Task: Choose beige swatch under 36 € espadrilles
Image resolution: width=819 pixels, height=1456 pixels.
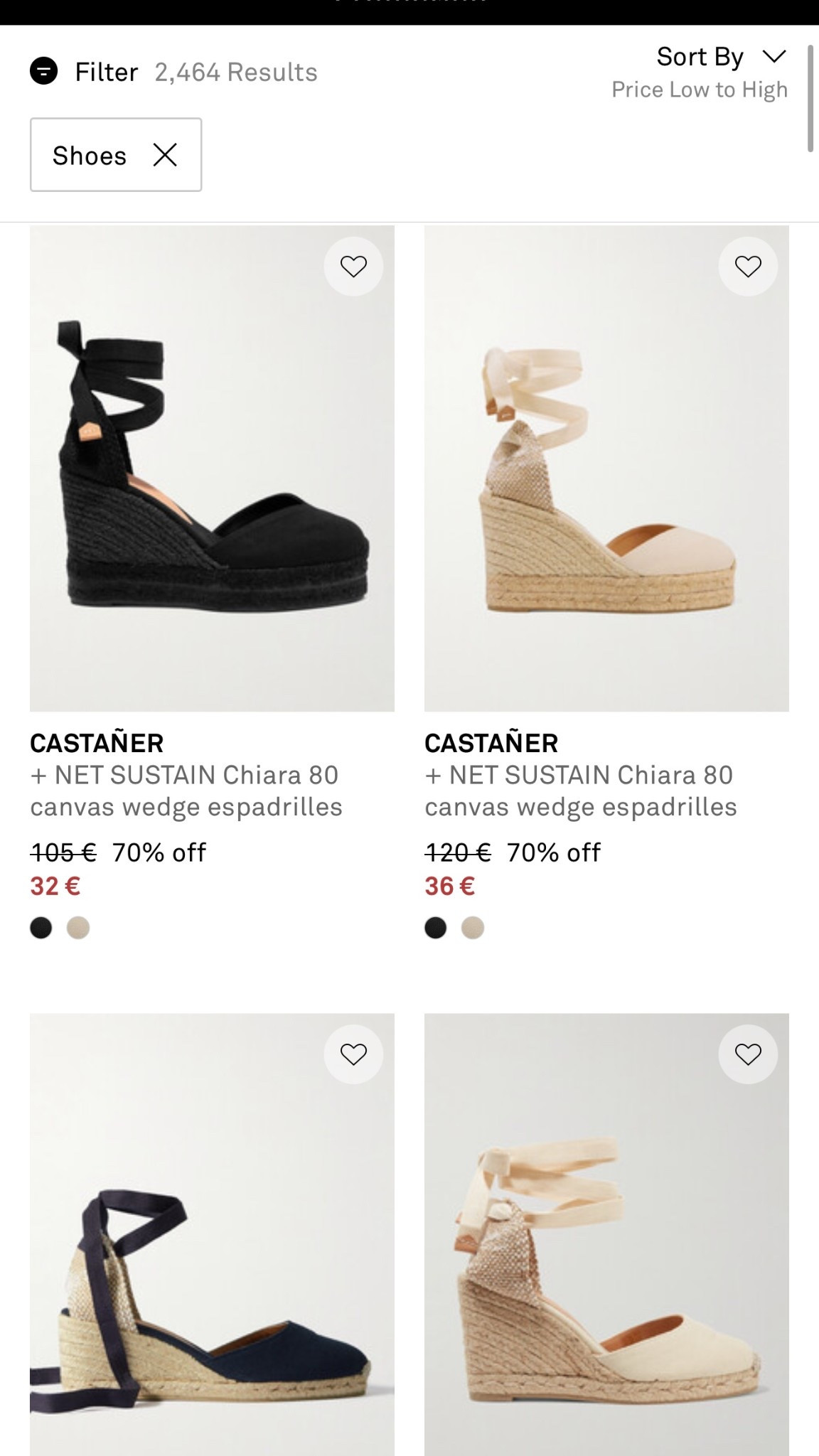Action: [473, 928]
